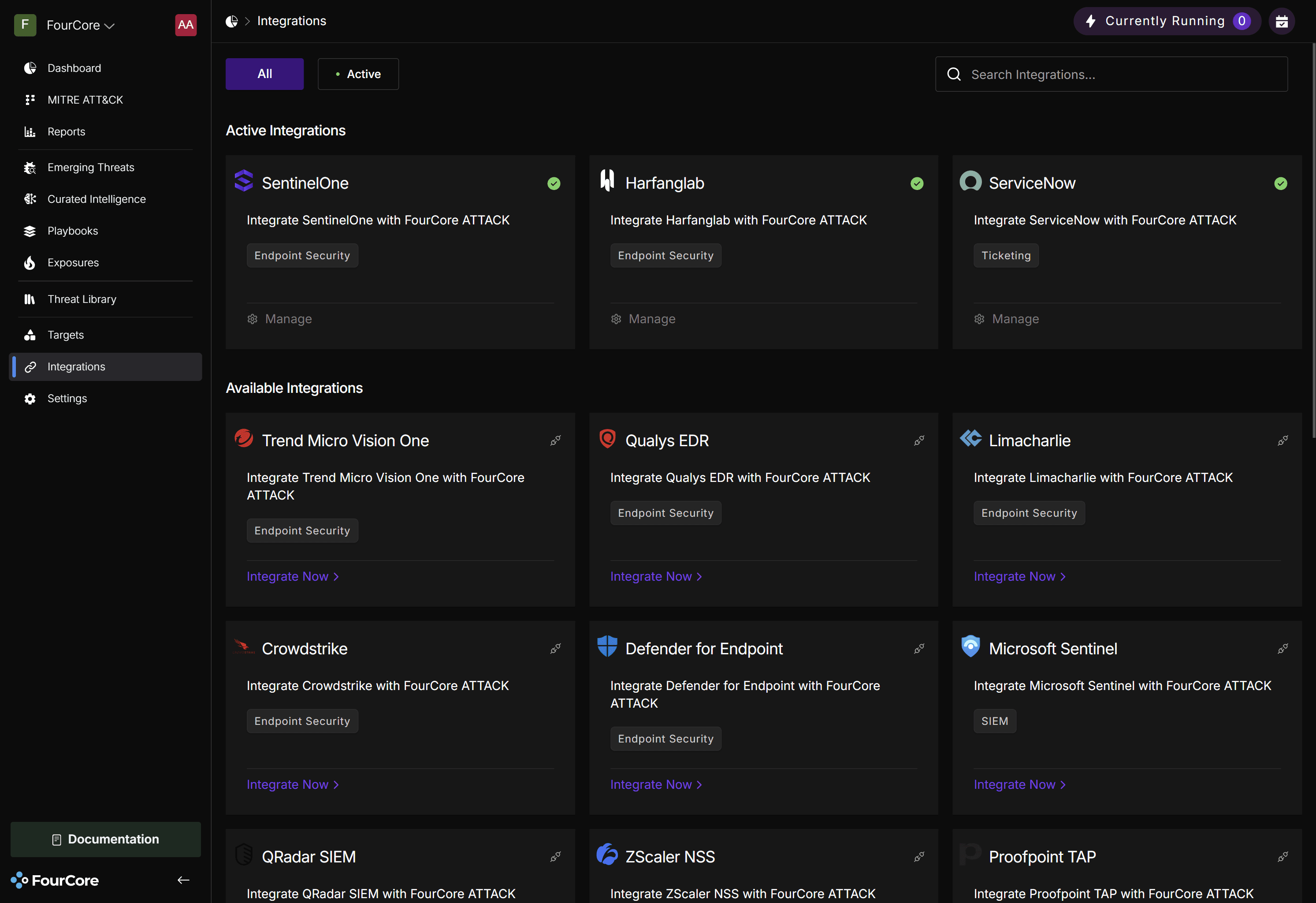The height and width of the screenshot is (903, 1316).
Task: Click the Microsoft Sentinel plug icon
Action: tap(1283, 648)
